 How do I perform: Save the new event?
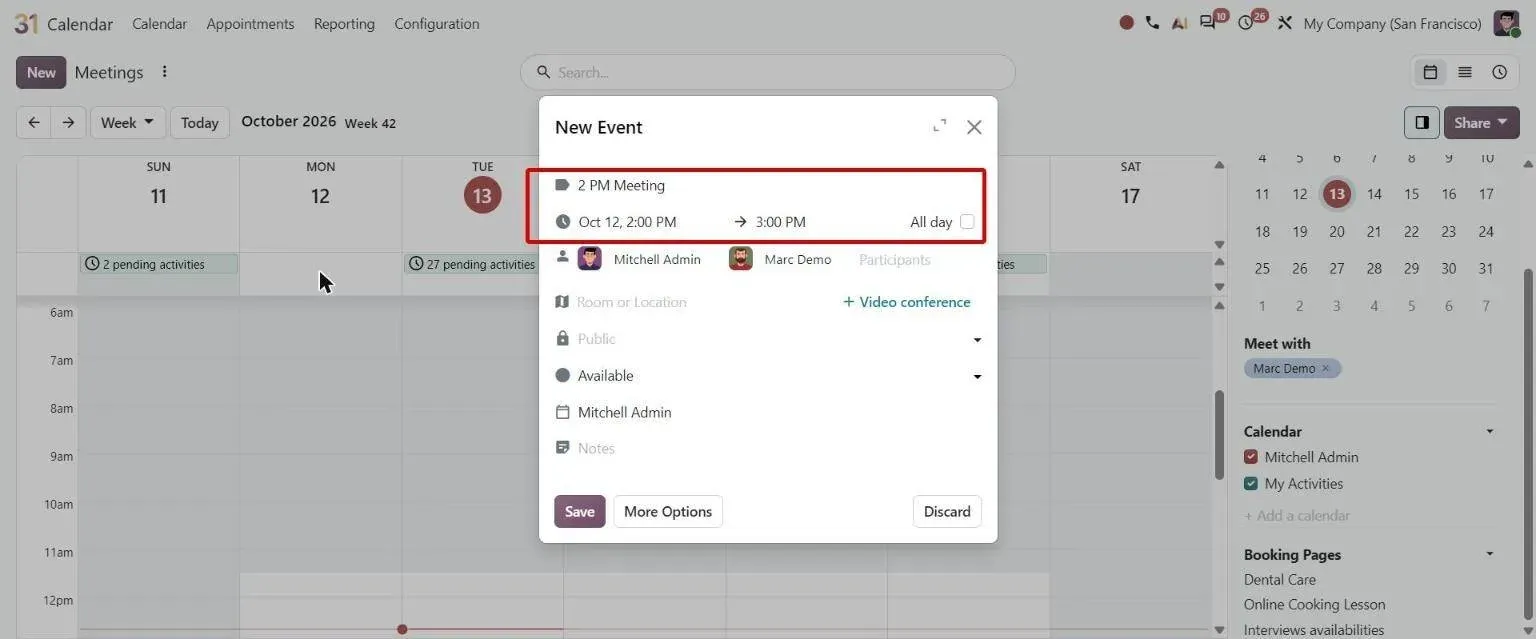click(x=580, y=511)
